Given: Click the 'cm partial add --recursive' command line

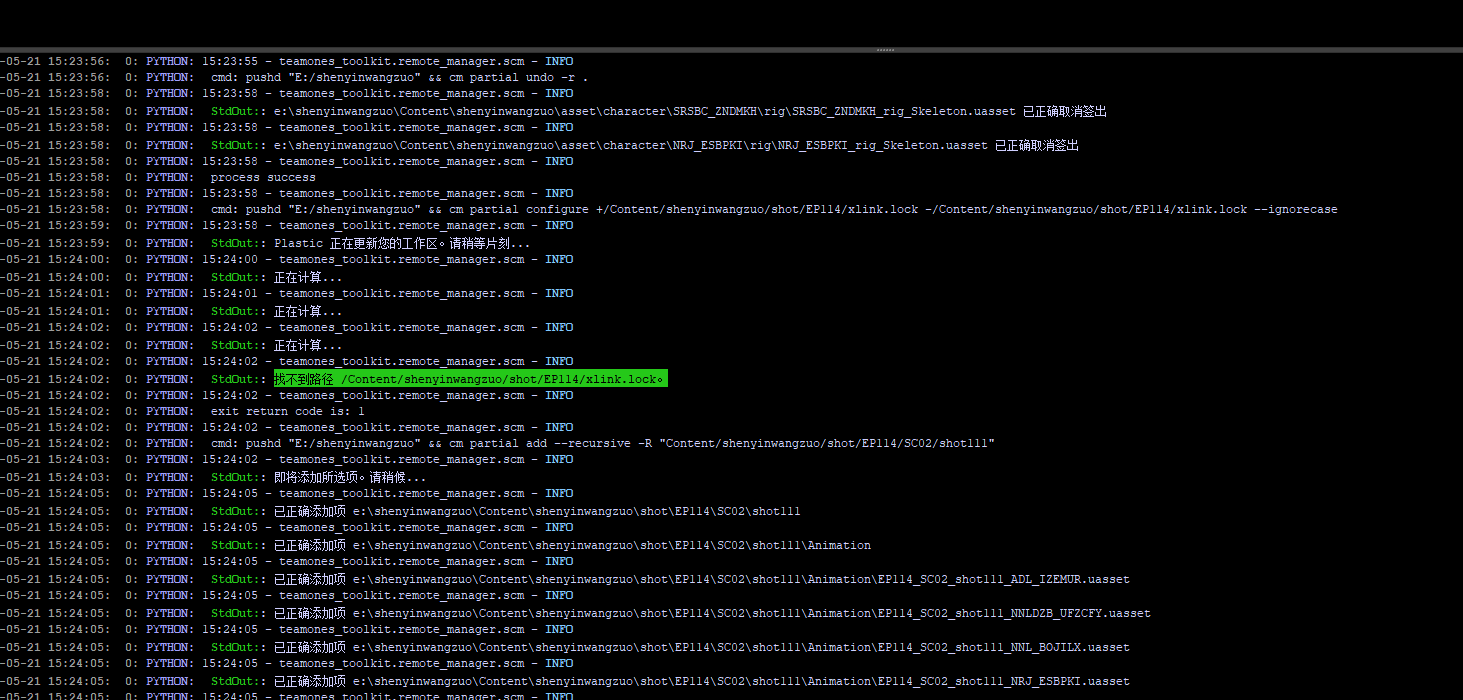Looking at the screenshot, I should coord(602,443).
